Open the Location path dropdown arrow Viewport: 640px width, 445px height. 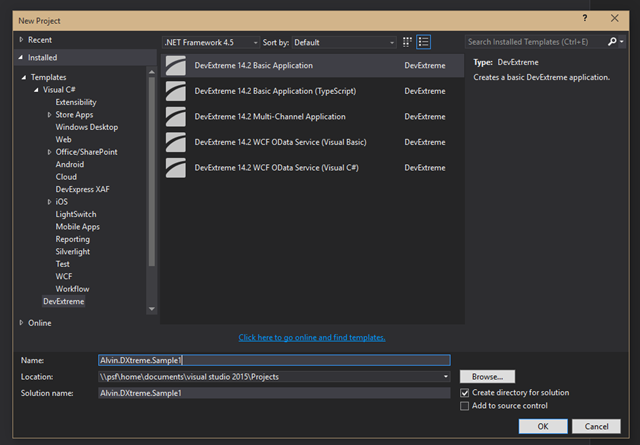pyautogui.click(x=445, y=376)
